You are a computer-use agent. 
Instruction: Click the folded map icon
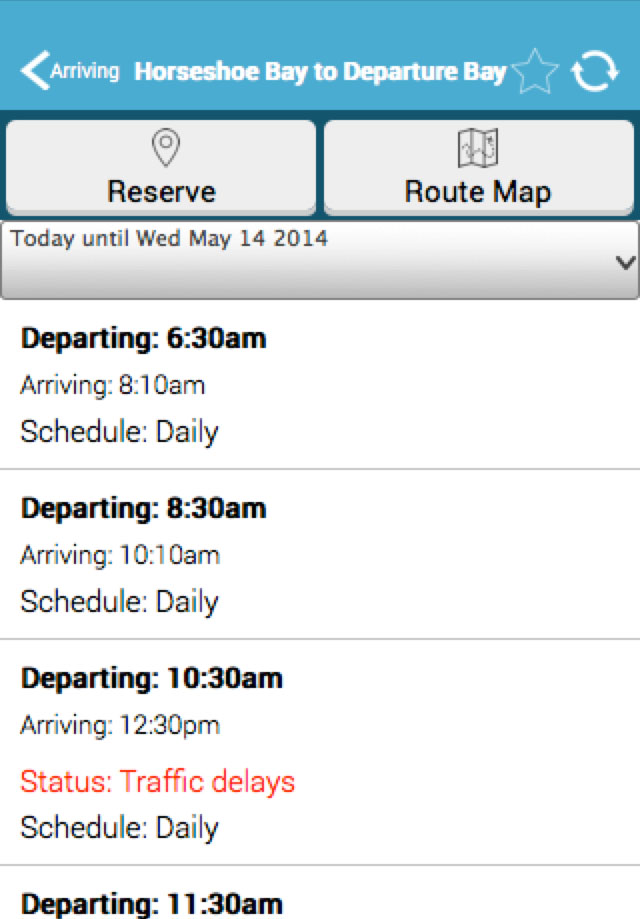click(x=478, y=149)
